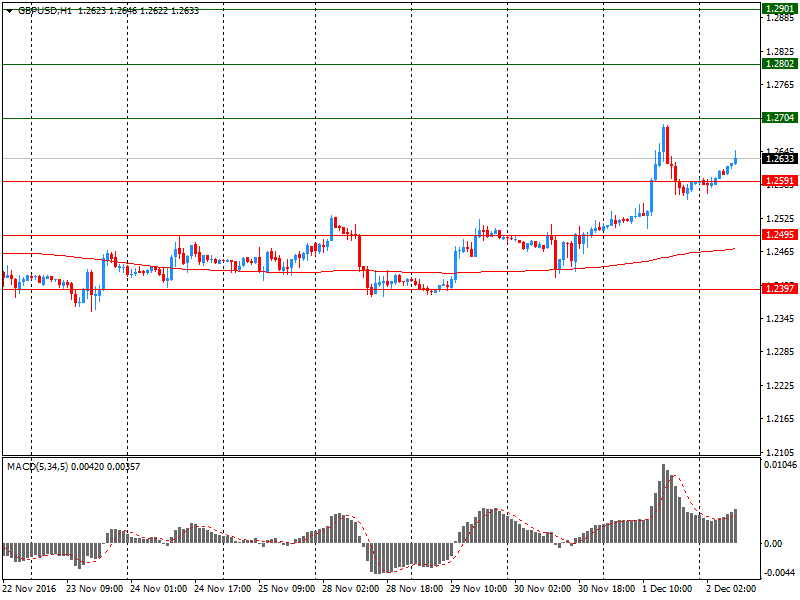Click the 1.2225 price scale value
The image size is (800, 600).
780,385
